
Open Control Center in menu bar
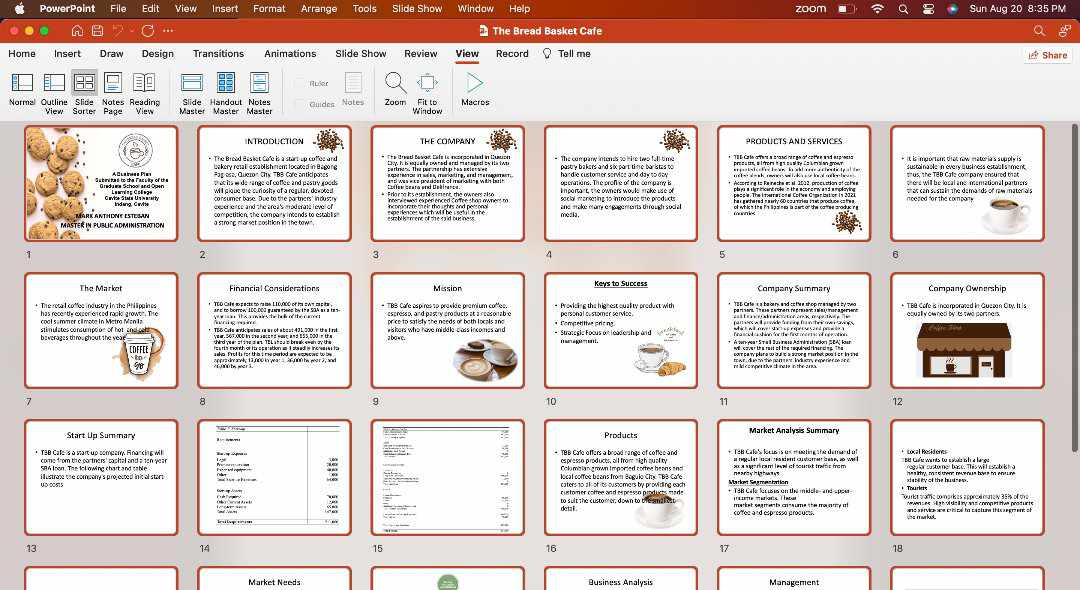(x=928, y=8)
